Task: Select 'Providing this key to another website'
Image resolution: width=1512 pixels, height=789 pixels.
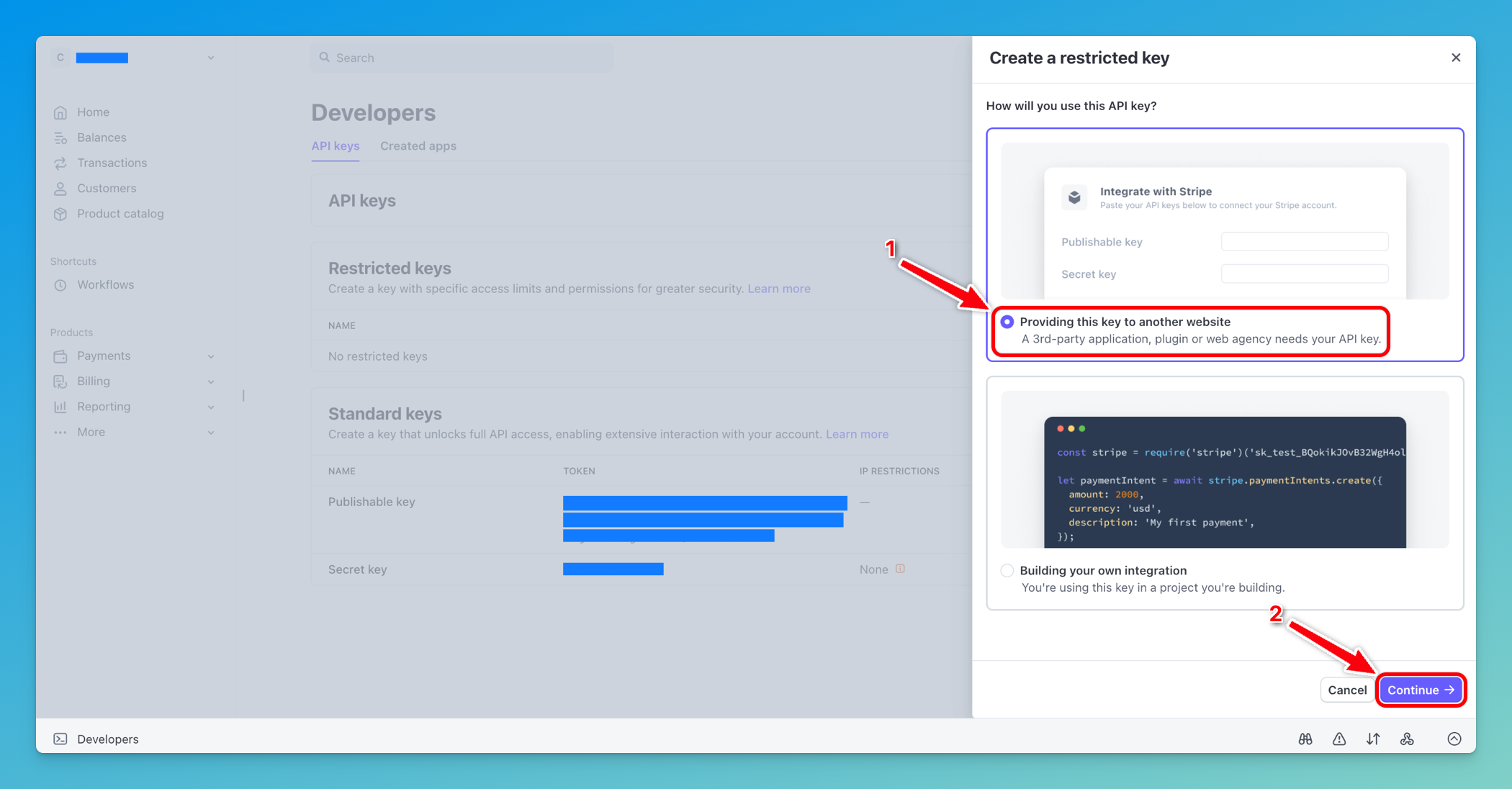Action: coord(1007,322)
